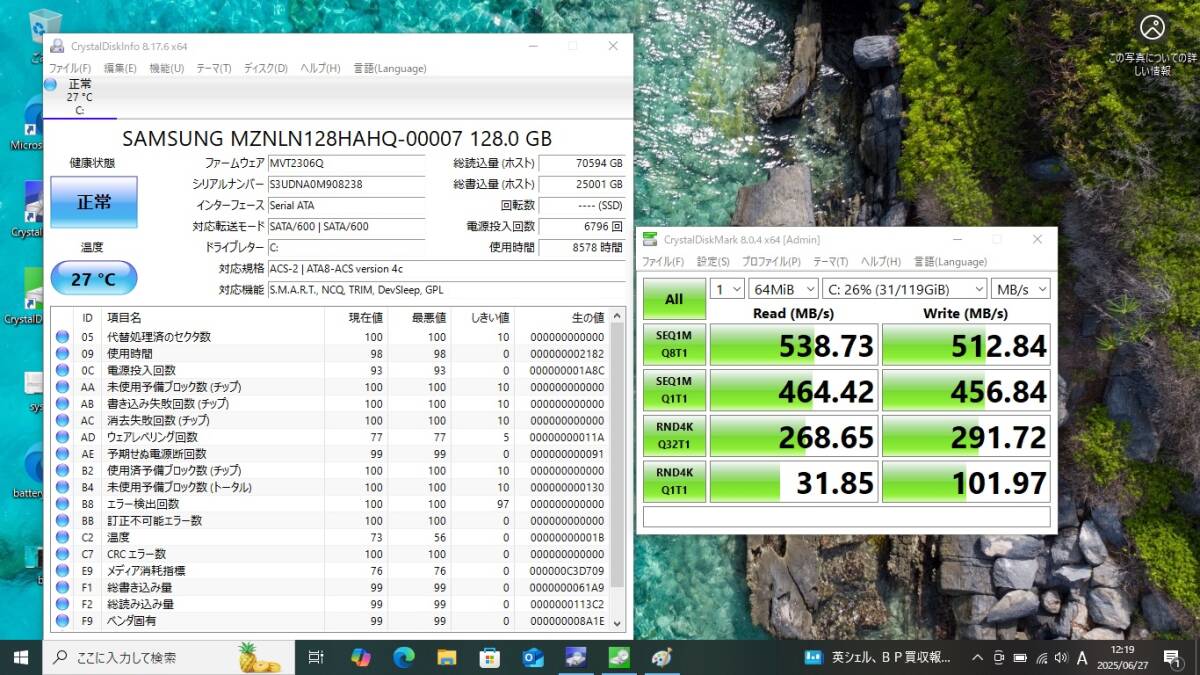Screen dimensions: 1200x675
Task: Open the Wi-Fi network tray icon
Action: coord(1041,657)
